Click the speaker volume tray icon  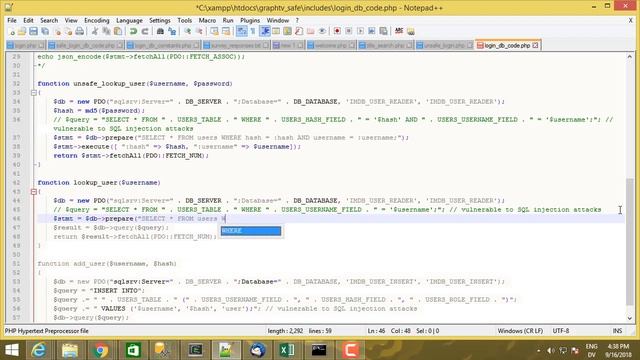click(550, 350)
